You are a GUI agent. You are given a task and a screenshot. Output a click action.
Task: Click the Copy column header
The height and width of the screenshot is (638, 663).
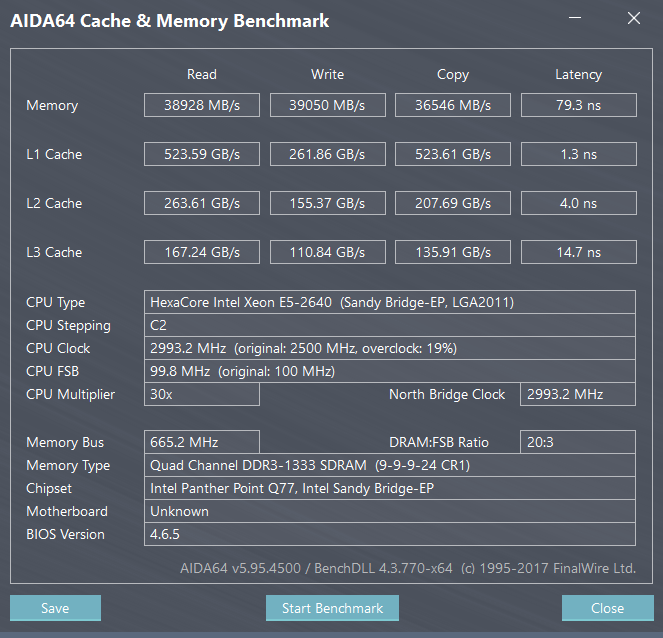453,75
